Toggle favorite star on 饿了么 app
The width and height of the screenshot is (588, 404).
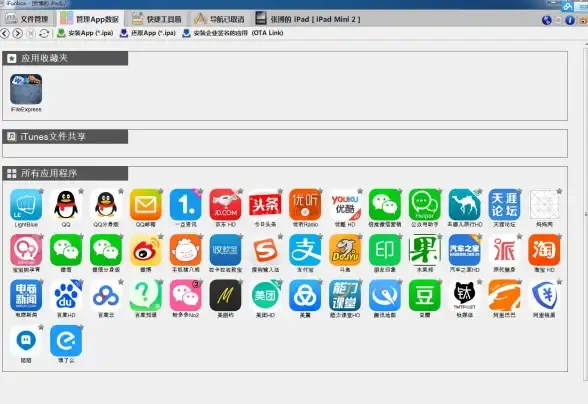pos(81,327)
